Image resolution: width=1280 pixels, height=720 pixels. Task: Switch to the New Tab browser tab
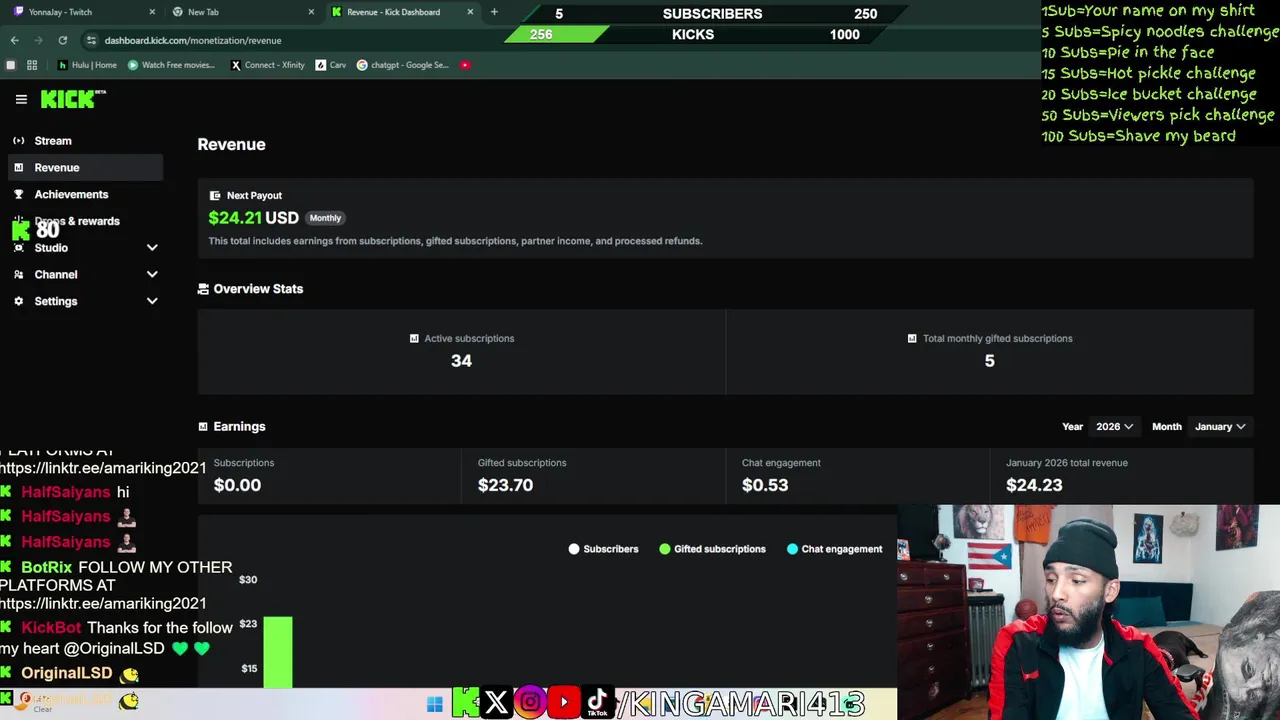(x=242, y=12)
